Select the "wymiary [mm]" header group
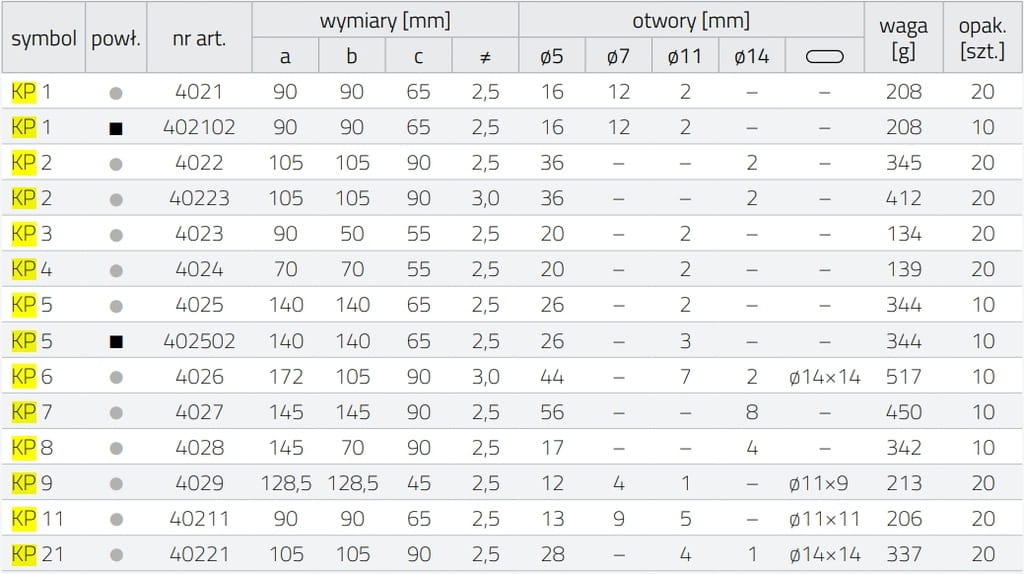 click(x=385, y=20)
